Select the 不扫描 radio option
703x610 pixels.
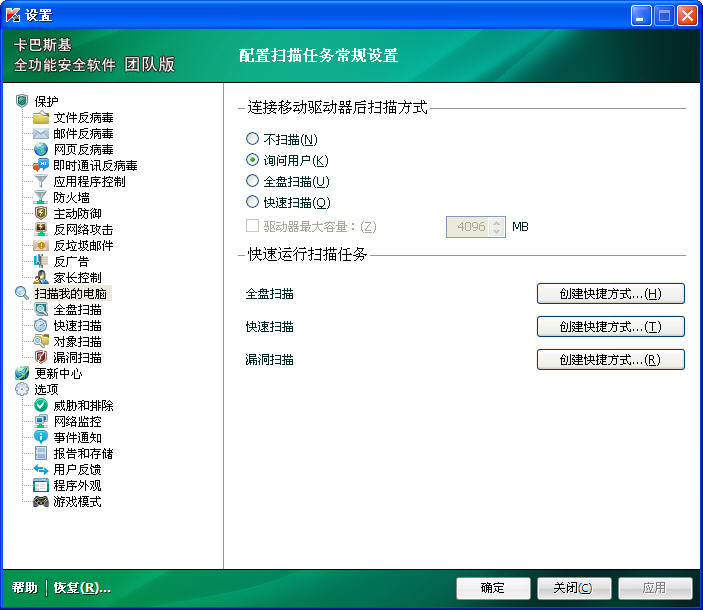tap(252, 140)
